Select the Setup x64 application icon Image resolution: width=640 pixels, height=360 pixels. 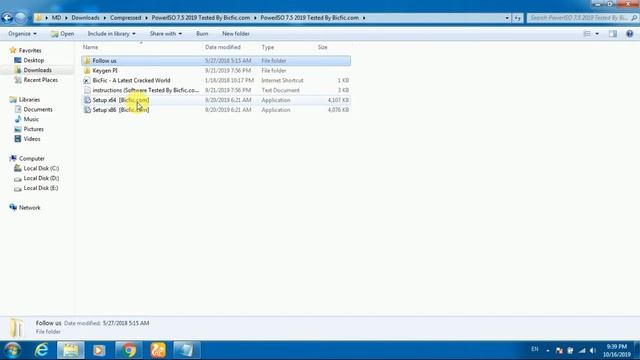[x=87, y=100]
